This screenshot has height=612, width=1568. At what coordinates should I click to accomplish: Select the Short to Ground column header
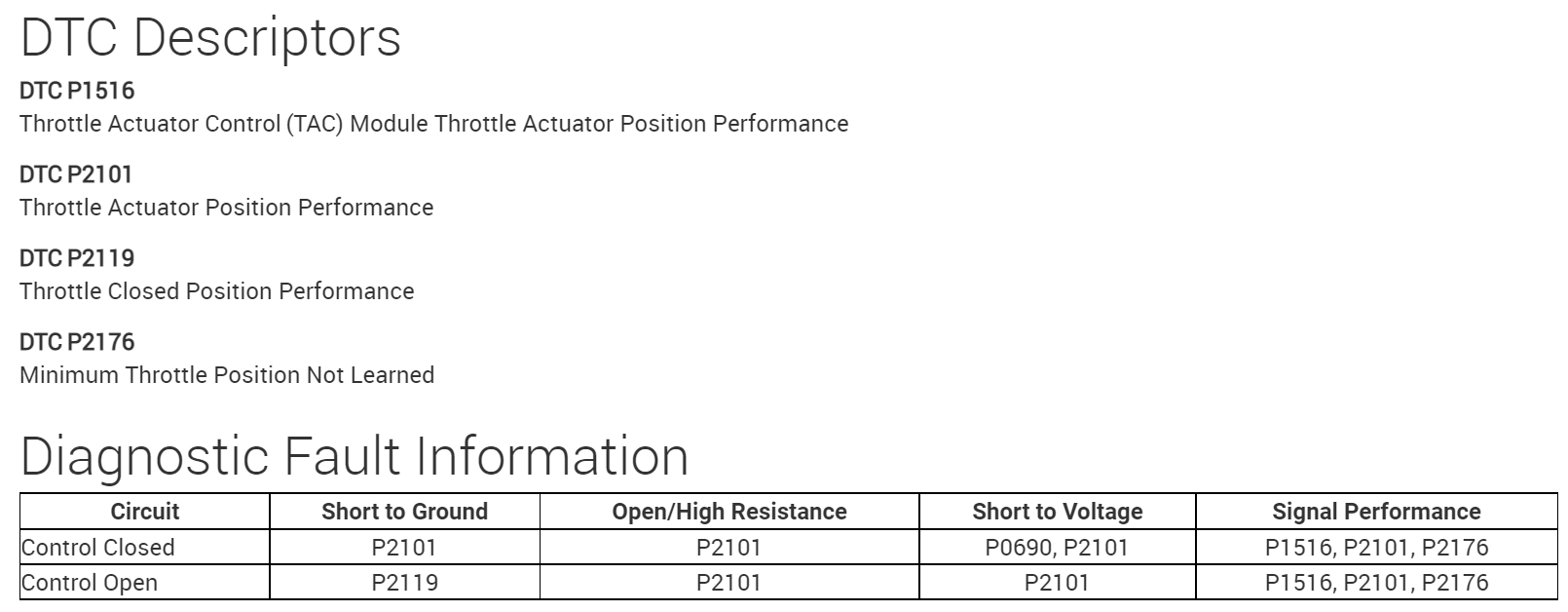point(404,512)
